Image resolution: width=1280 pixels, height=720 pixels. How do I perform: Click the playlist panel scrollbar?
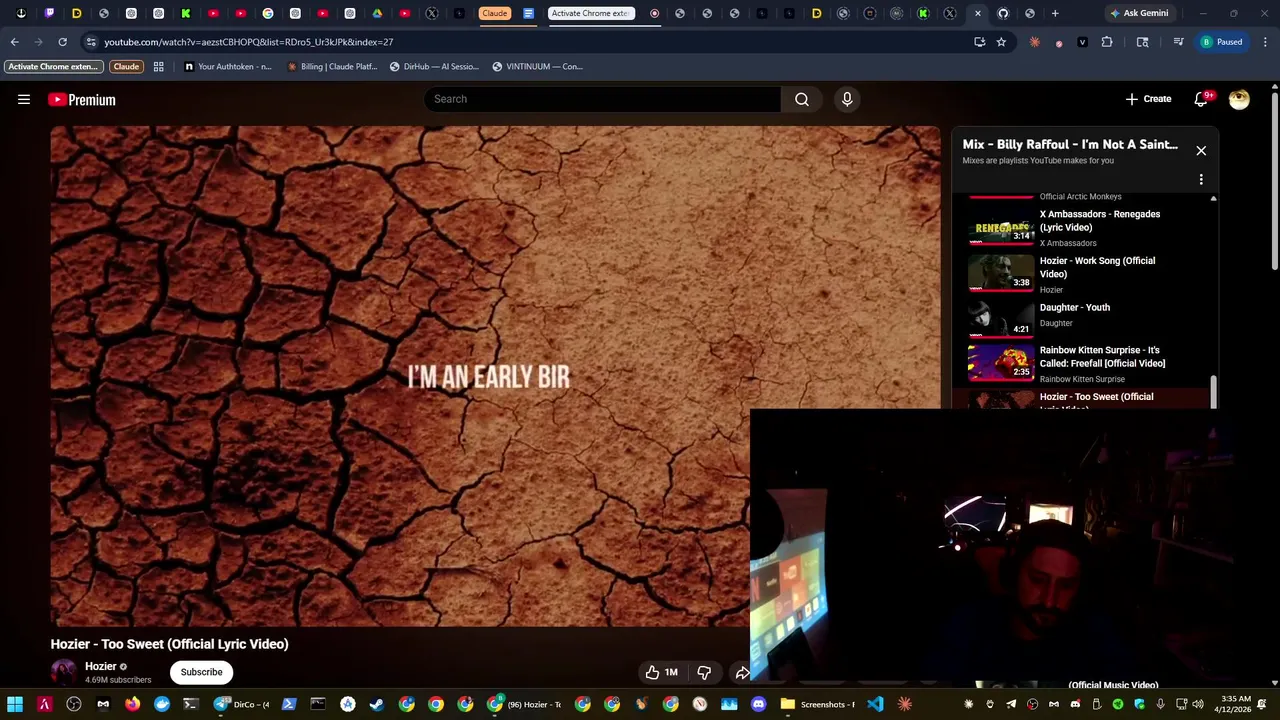[x=1214, y=392]
